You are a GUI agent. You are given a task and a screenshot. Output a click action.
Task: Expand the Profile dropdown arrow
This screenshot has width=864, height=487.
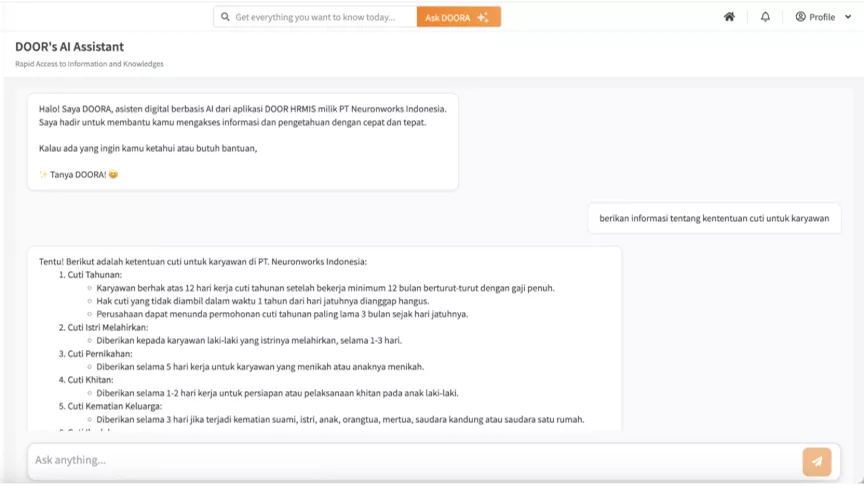pos(848,17)
